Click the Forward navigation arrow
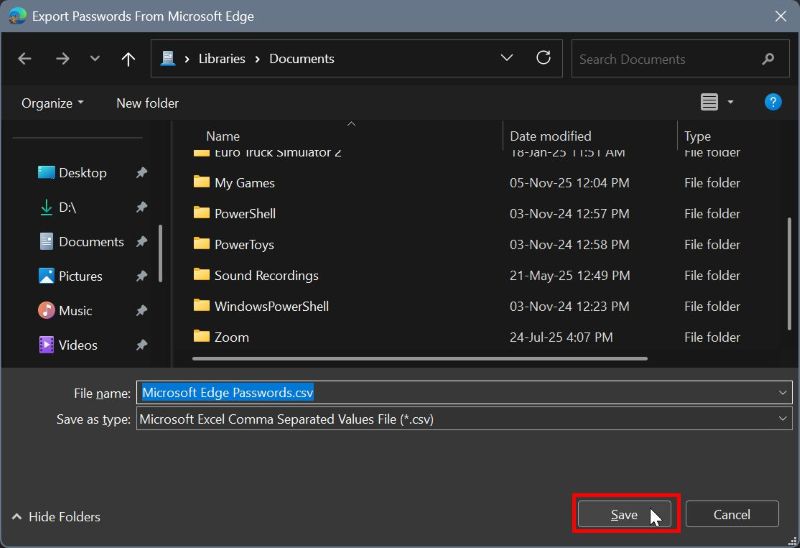Viewport: 800px width, 548px height. pos(63,59)
